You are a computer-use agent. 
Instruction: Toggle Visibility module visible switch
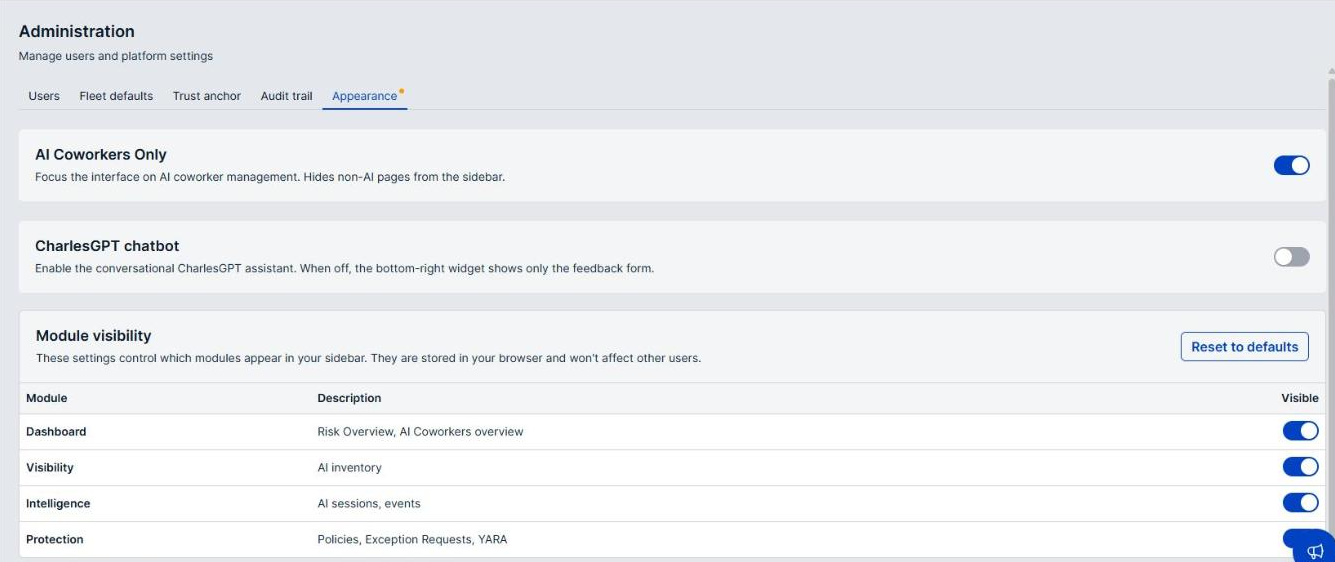(1300, 467)
